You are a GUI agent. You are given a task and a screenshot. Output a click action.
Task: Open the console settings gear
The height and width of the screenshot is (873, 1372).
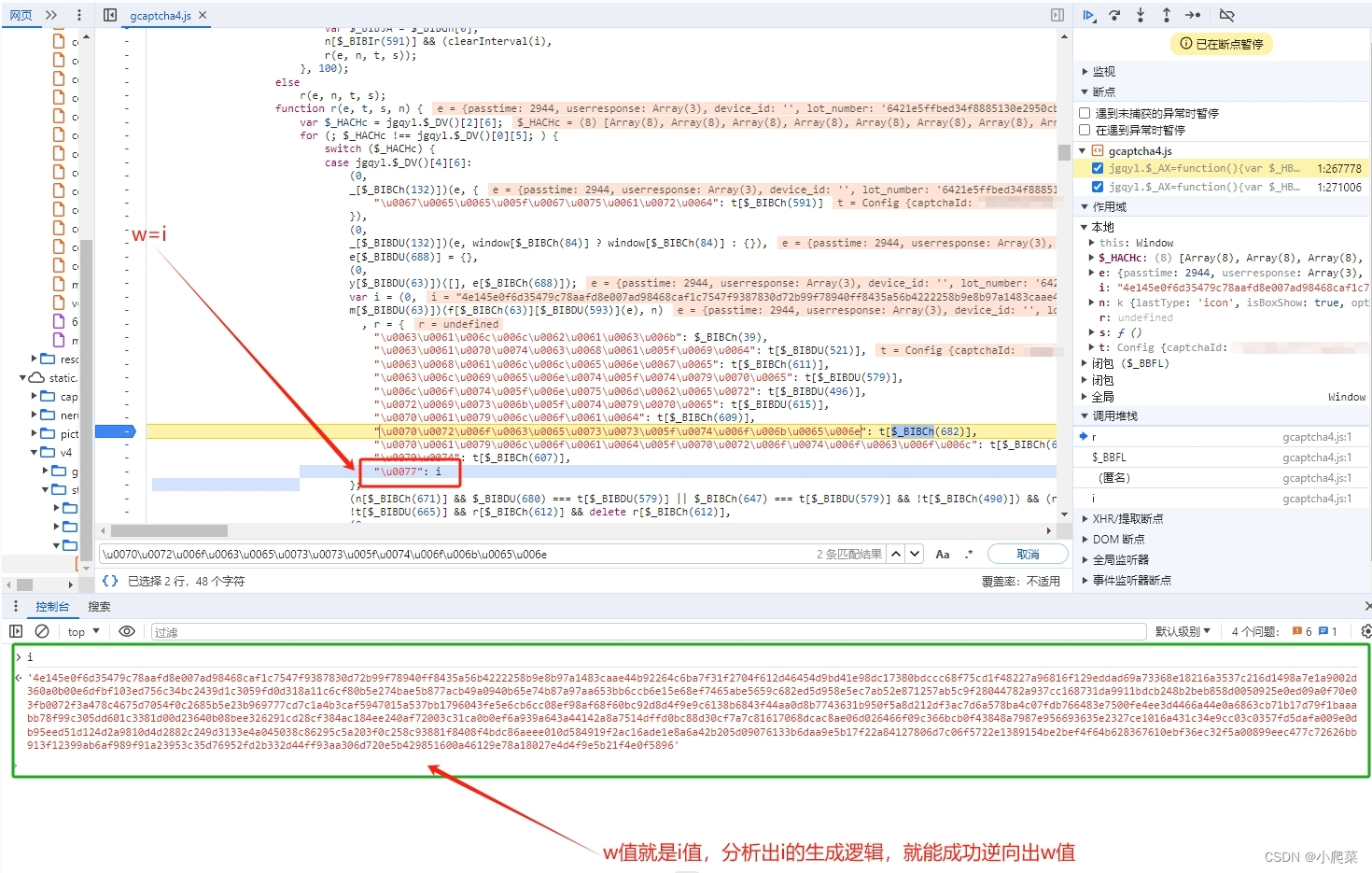[x=1365, y=632]
